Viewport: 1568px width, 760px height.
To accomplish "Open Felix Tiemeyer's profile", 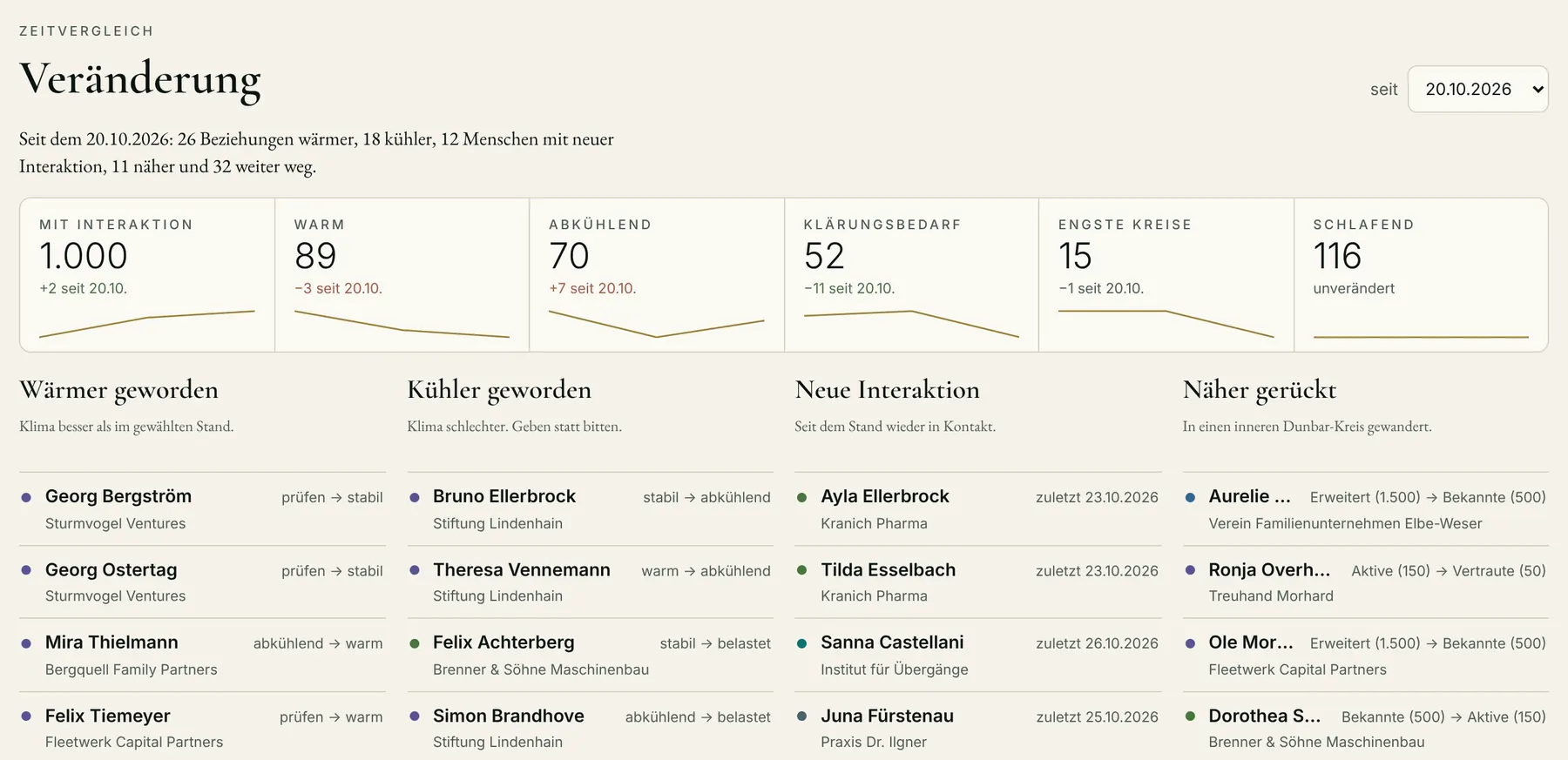I will pos(202,728).
